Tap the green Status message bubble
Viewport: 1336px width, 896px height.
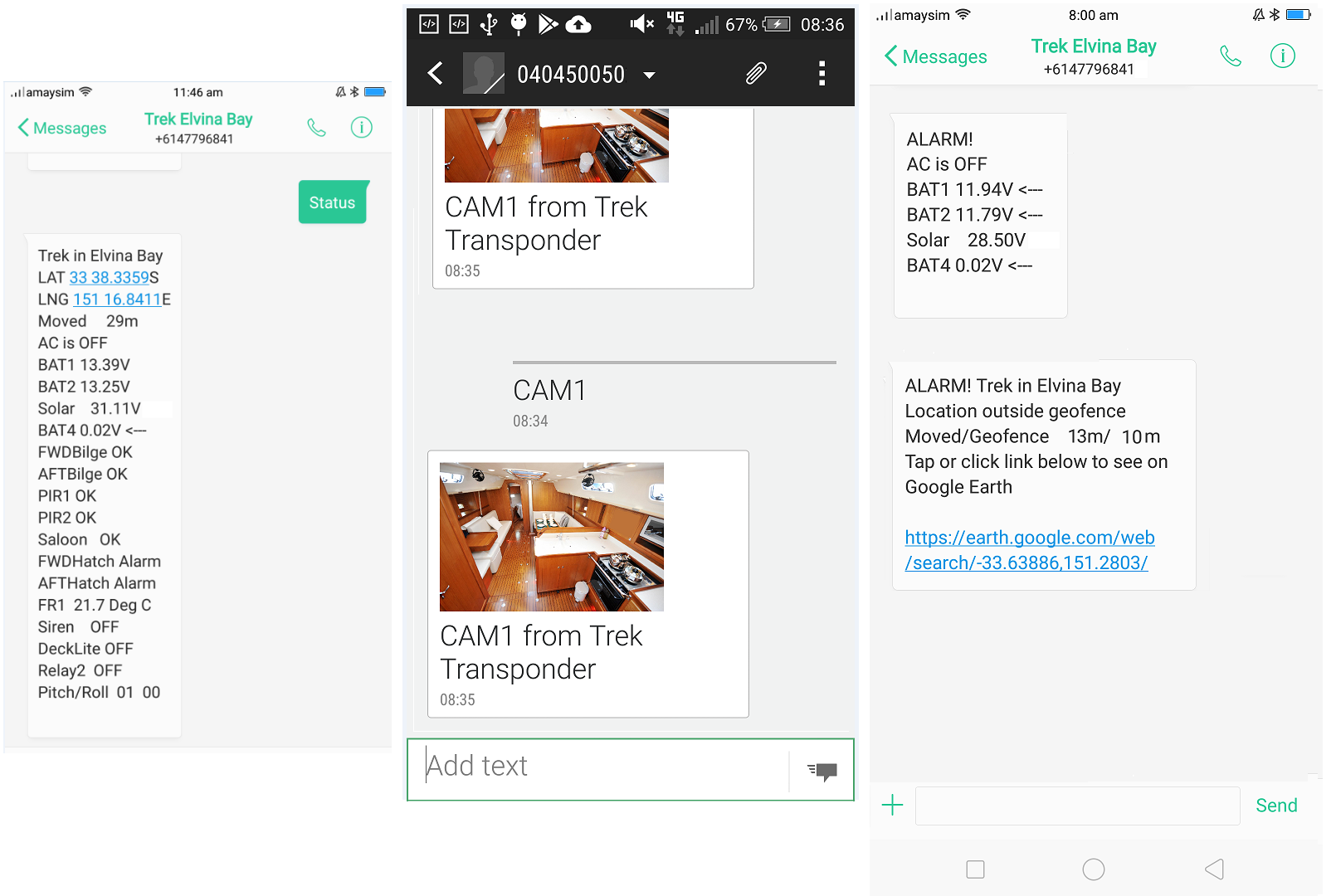point(333,202)
